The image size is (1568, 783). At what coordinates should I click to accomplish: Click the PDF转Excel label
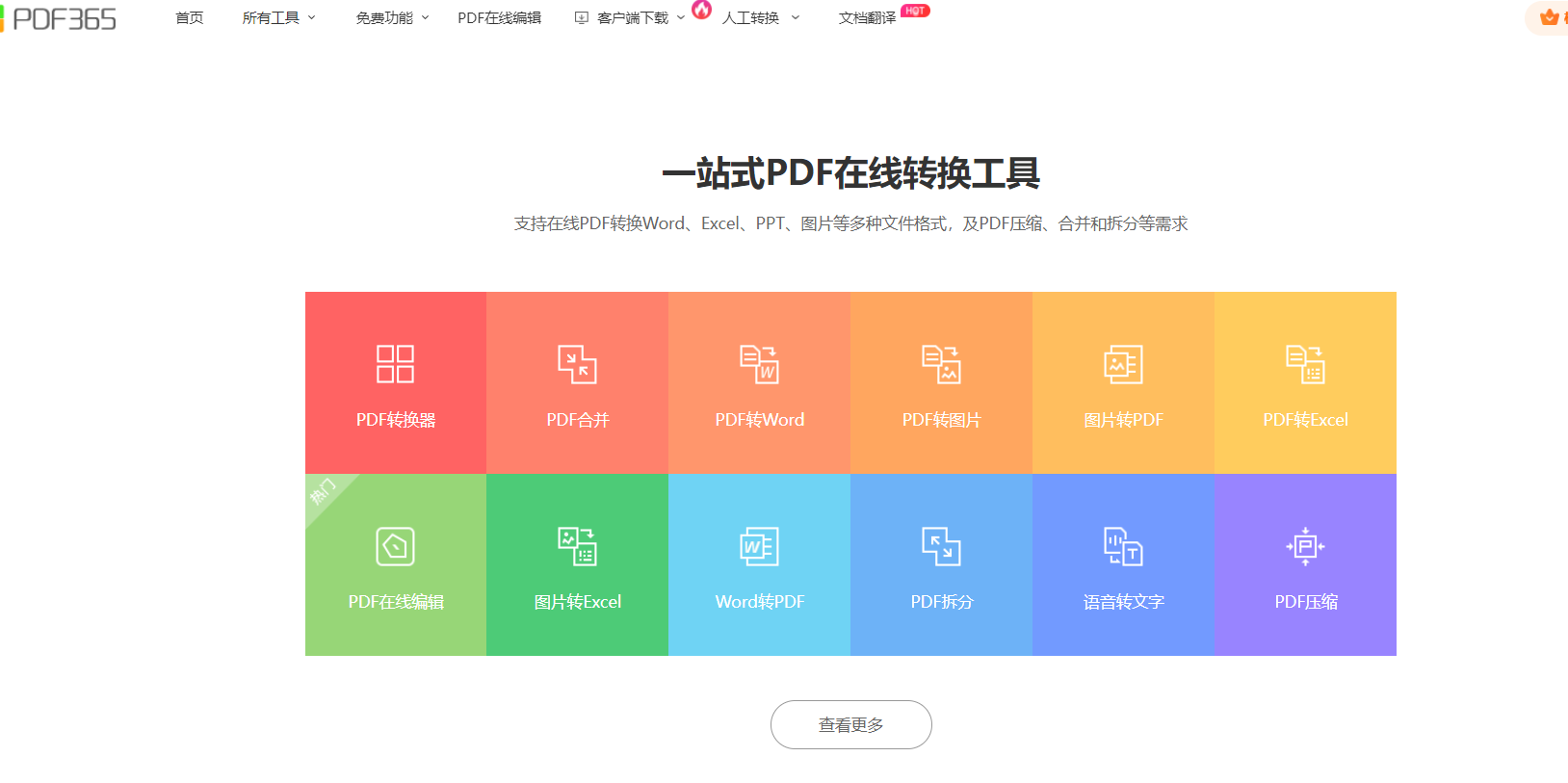[1306, 420]
